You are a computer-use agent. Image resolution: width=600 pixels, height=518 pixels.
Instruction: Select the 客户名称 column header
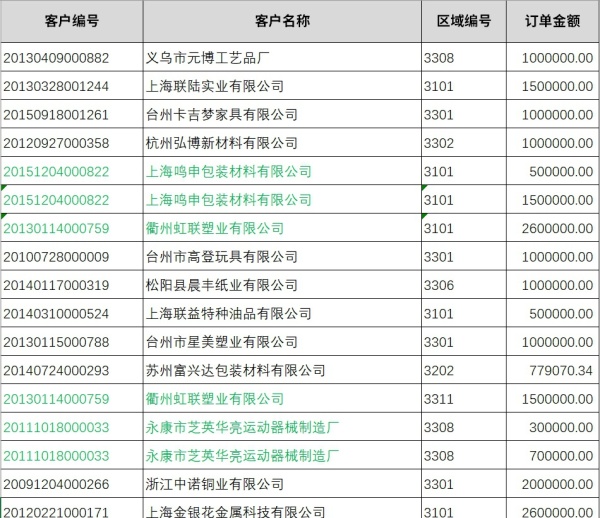[x=282, y=21]
